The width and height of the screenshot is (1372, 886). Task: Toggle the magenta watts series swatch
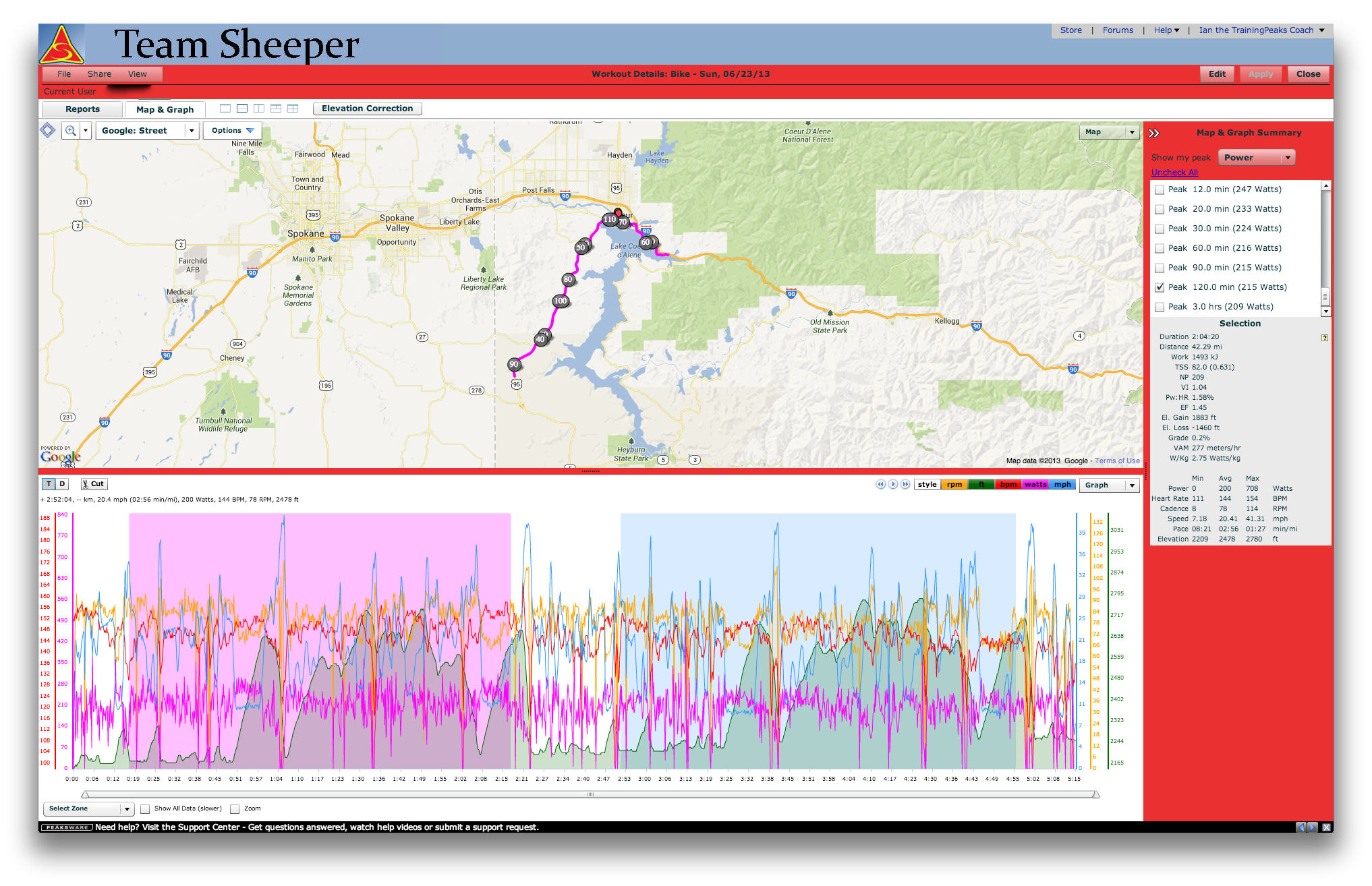click(1035, 485)
